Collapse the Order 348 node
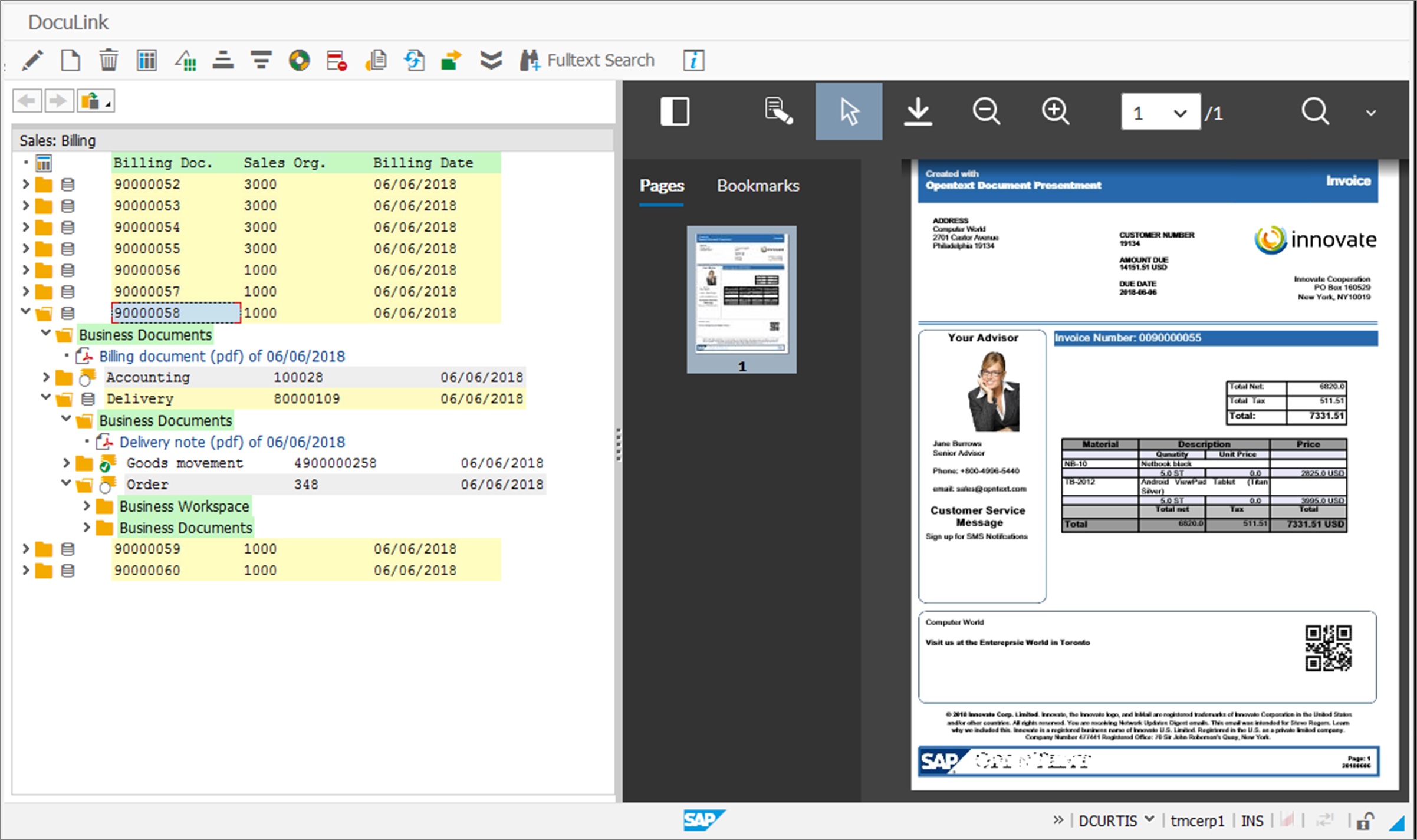The image size is (1417, 840). [67, 483]
